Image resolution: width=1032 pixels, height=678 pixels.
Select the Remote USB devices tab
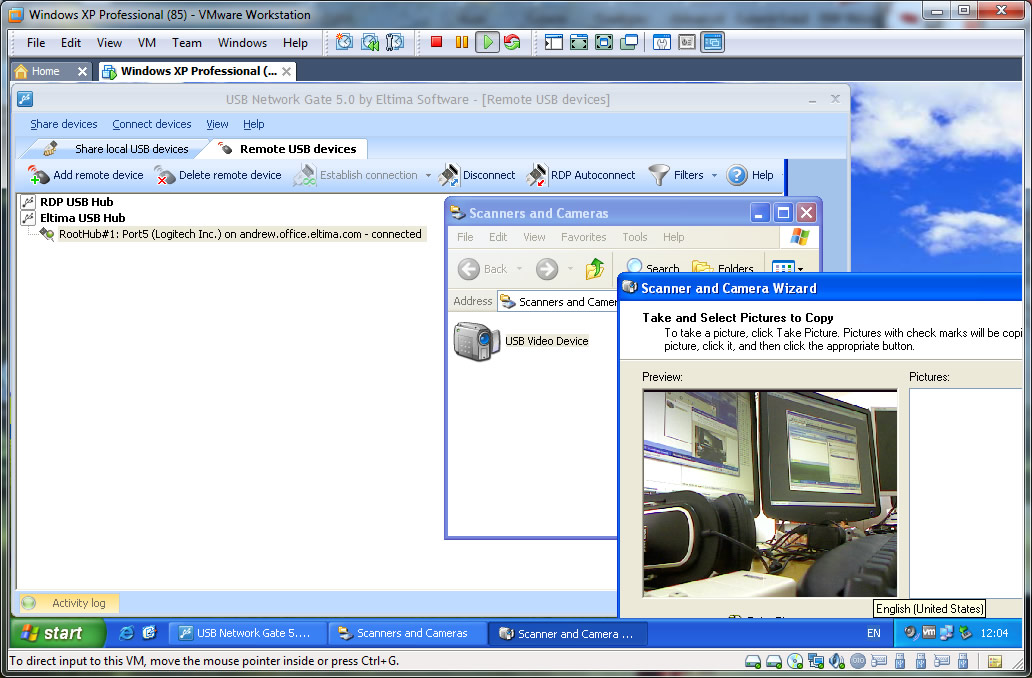coord(288,149)
